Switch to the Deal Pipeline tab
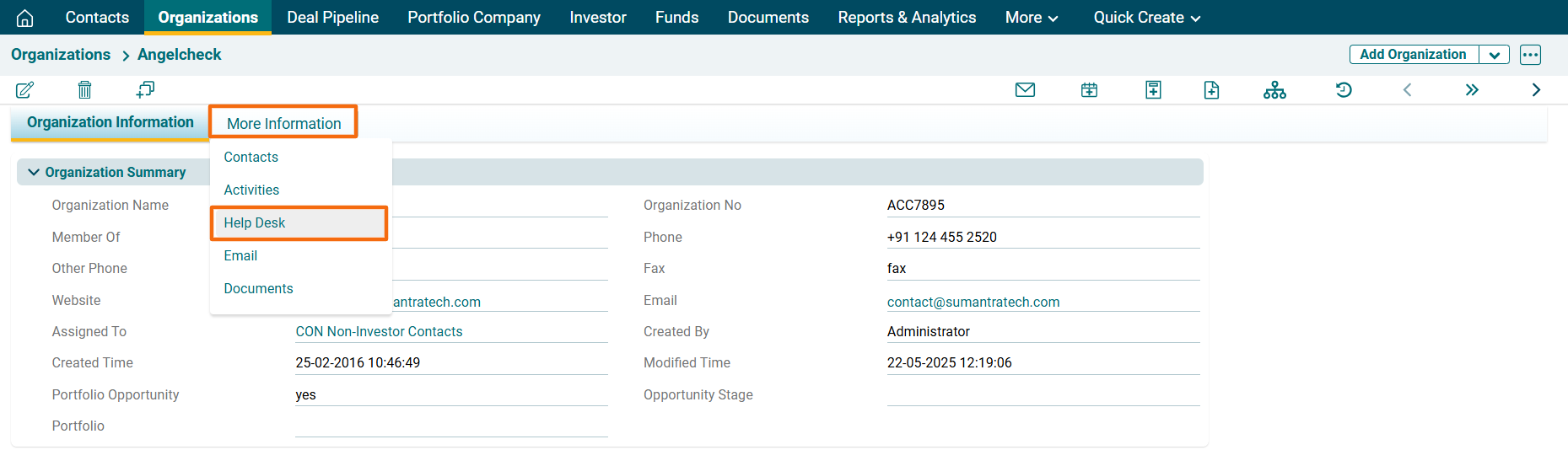1568x450 pixels. (332, 18)
